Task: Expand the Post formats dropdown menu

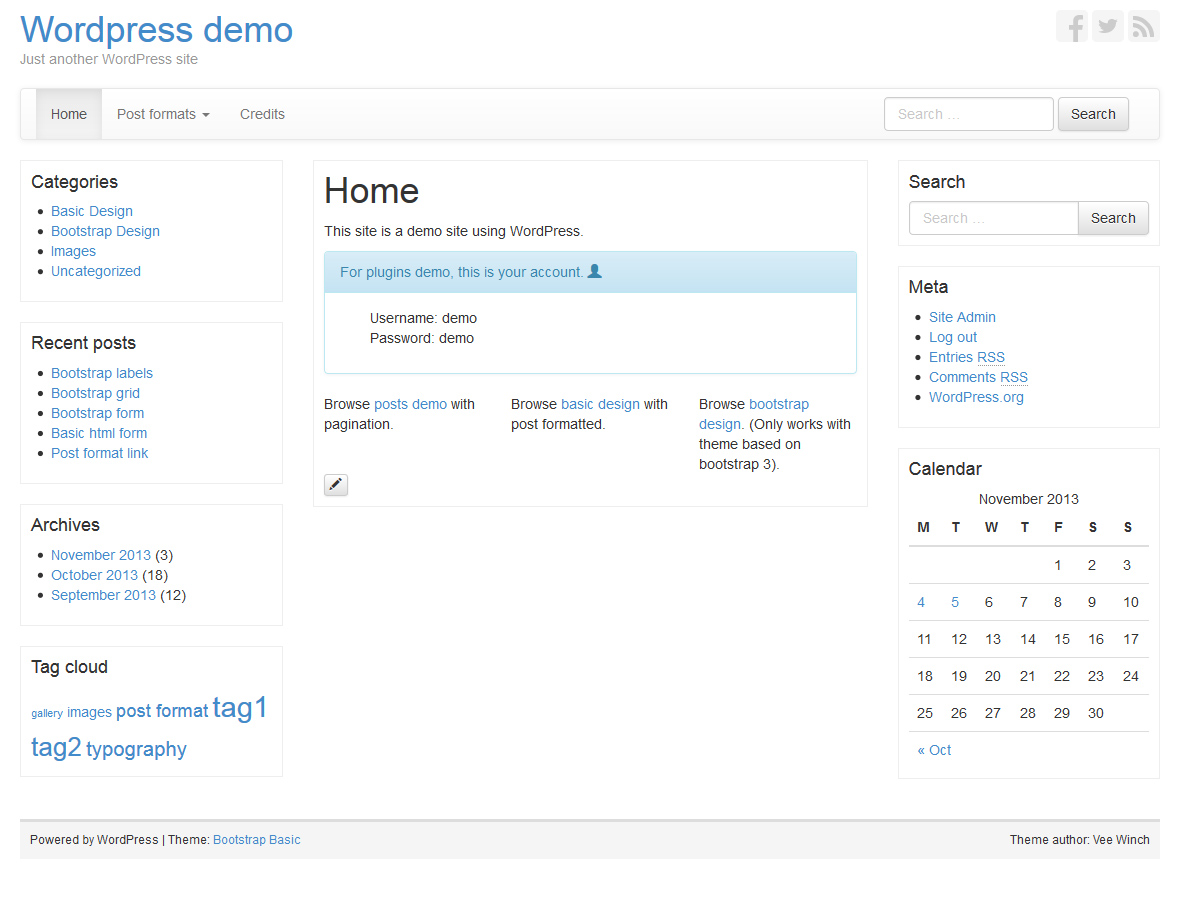Action: [x=163, y=114]
